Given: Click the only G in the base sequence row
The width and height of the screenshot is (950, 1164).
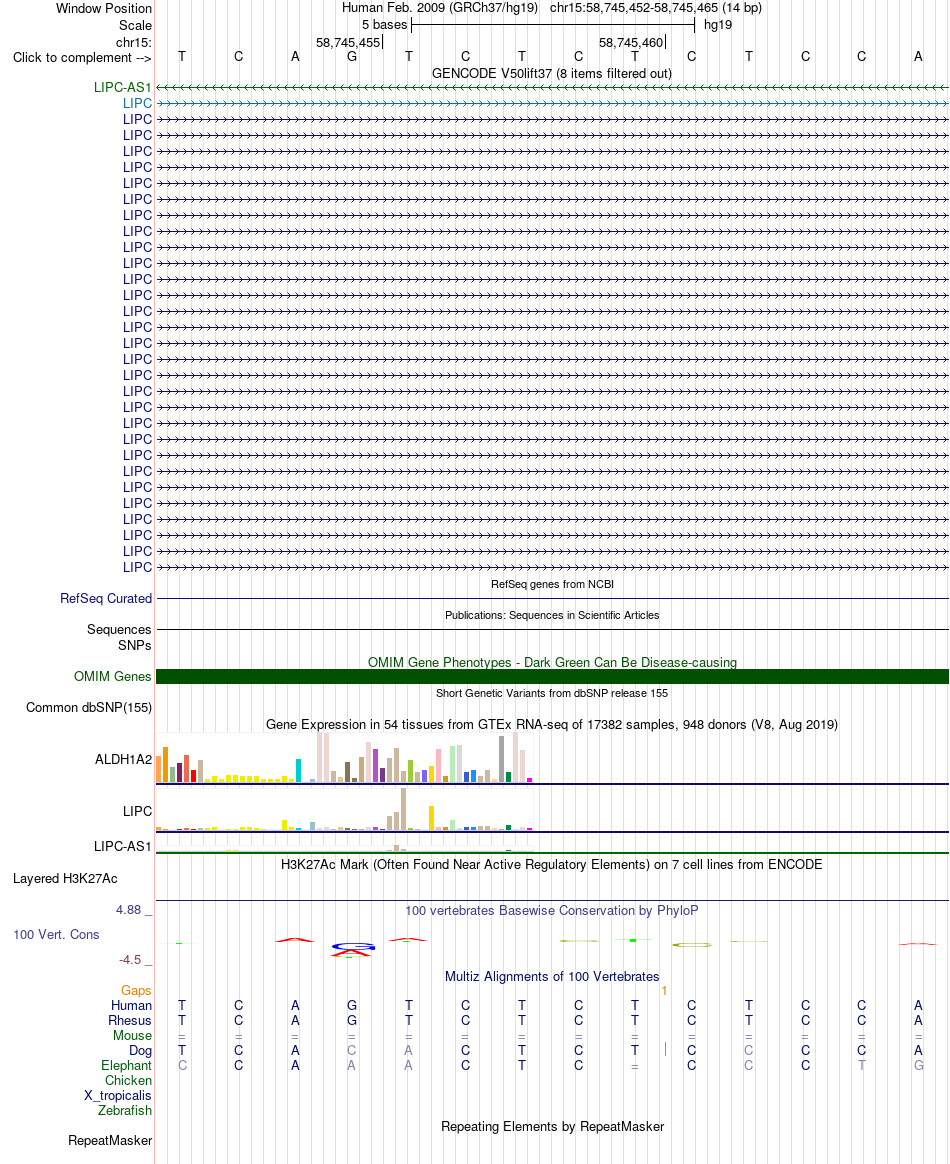Looking at the screenshot, I should 352,56.
